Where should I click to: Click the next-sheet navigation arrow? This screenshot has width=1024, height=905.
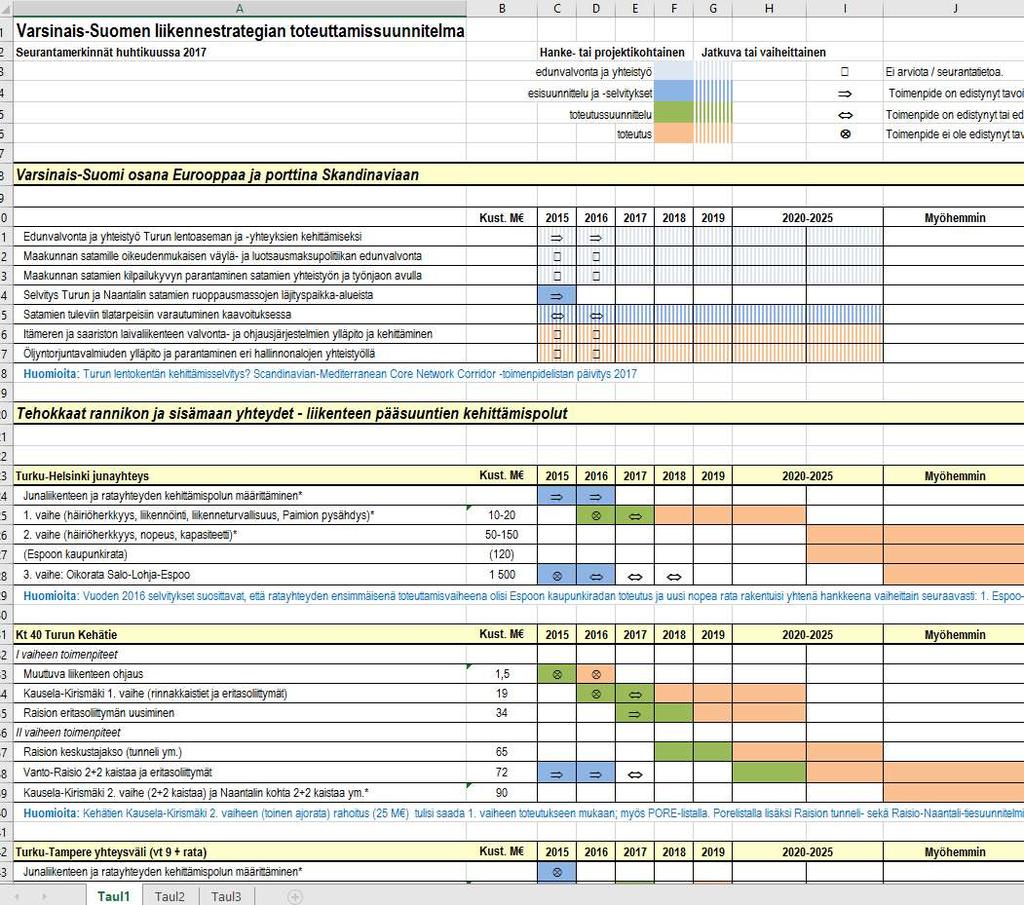coord(44,897)
